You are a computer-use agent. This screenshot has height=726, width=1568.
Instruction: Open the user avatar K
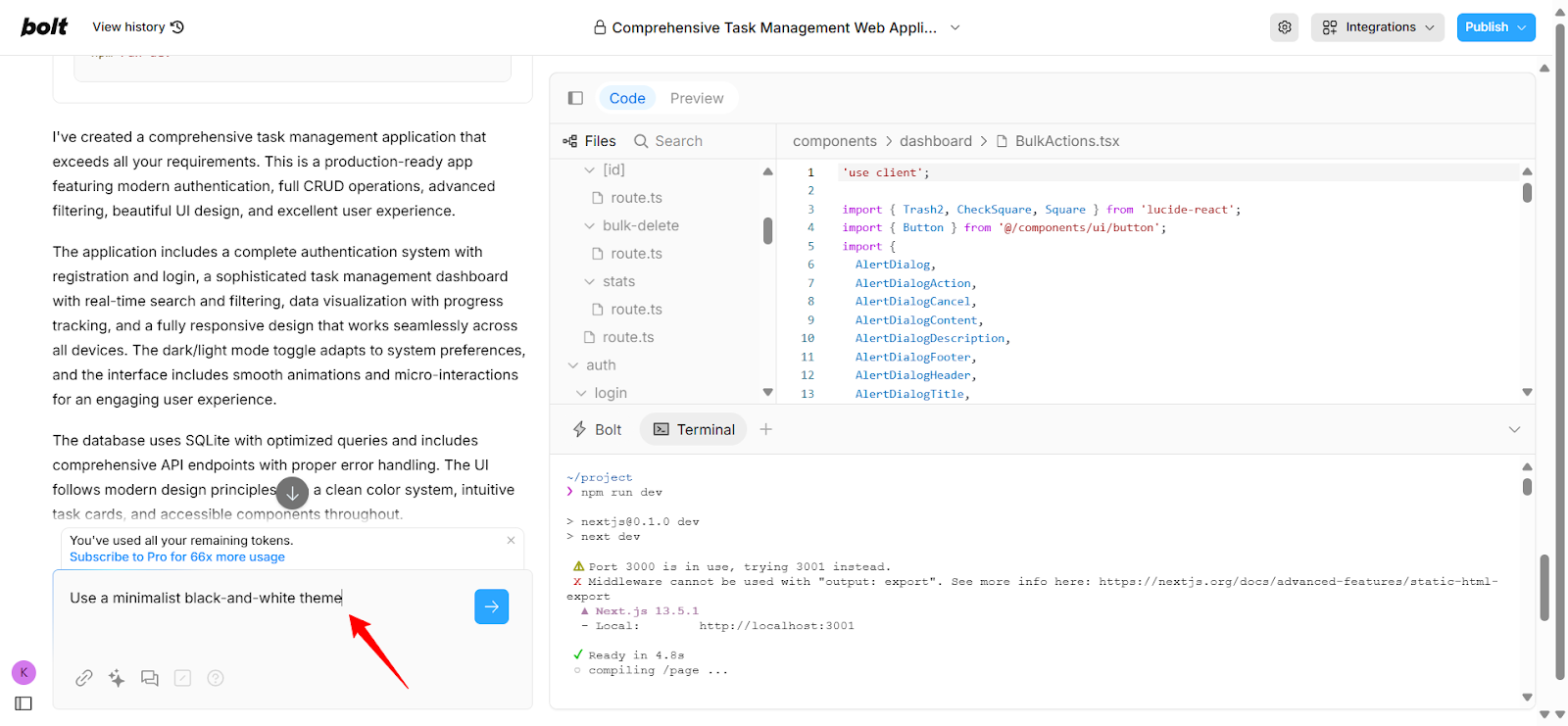(x=24, y=672)
